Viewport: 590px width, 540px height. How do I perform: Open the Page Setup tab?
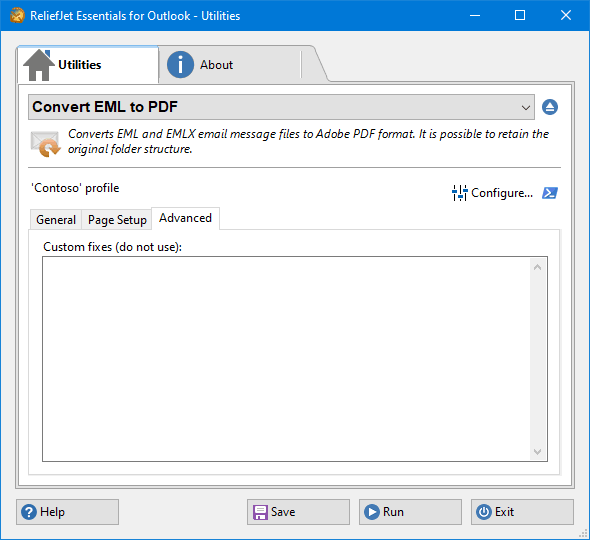(x=117, y=219)
